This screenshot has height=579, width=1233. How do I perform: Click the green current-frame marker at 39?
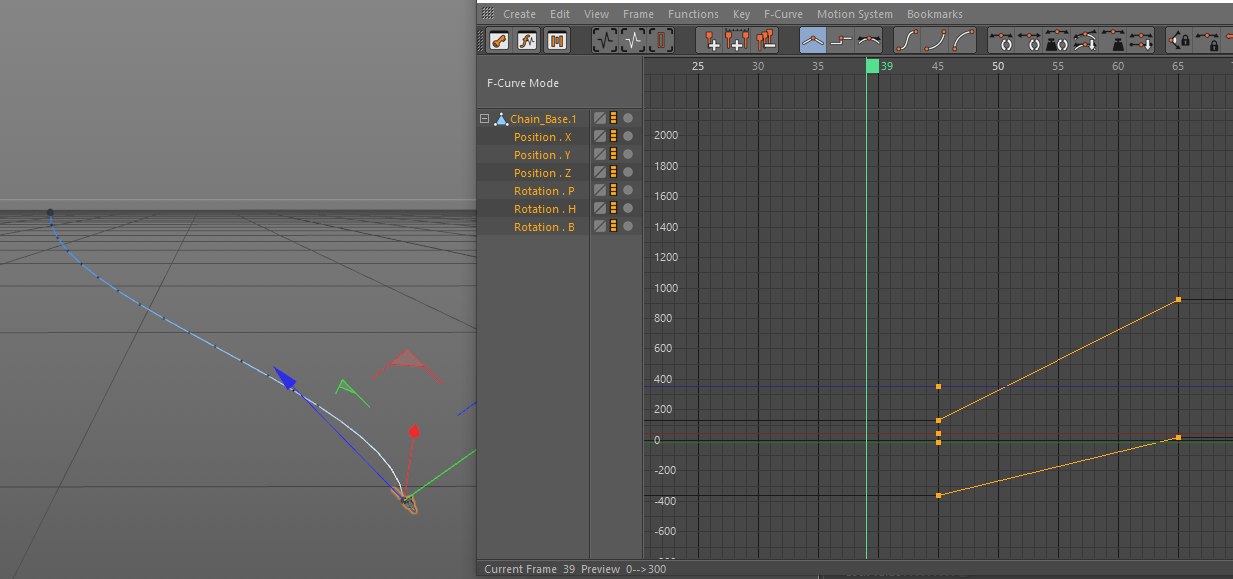[x=872, y=66]
